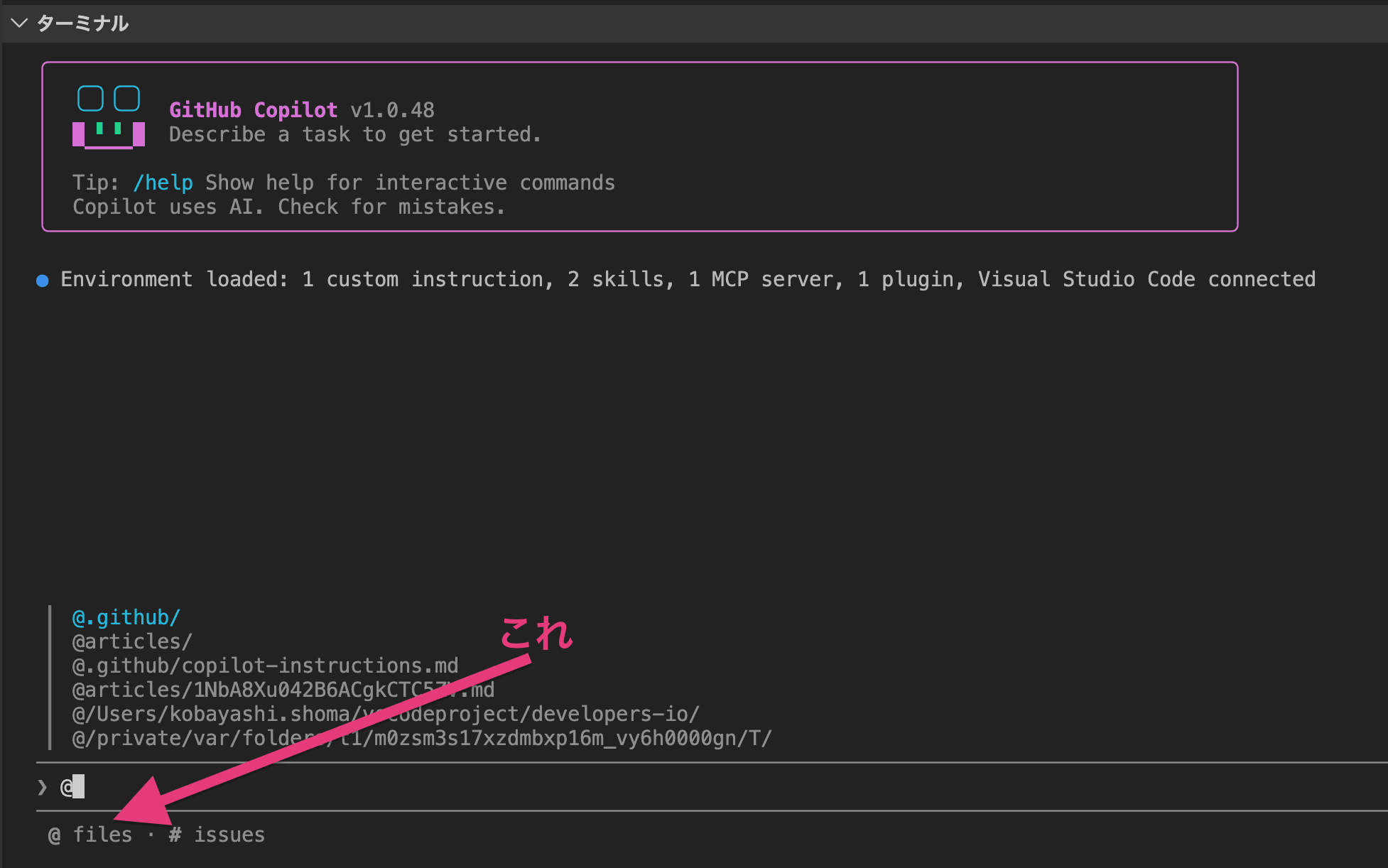
Task: Click the '# issues' hint
Action: pos(217,835)
